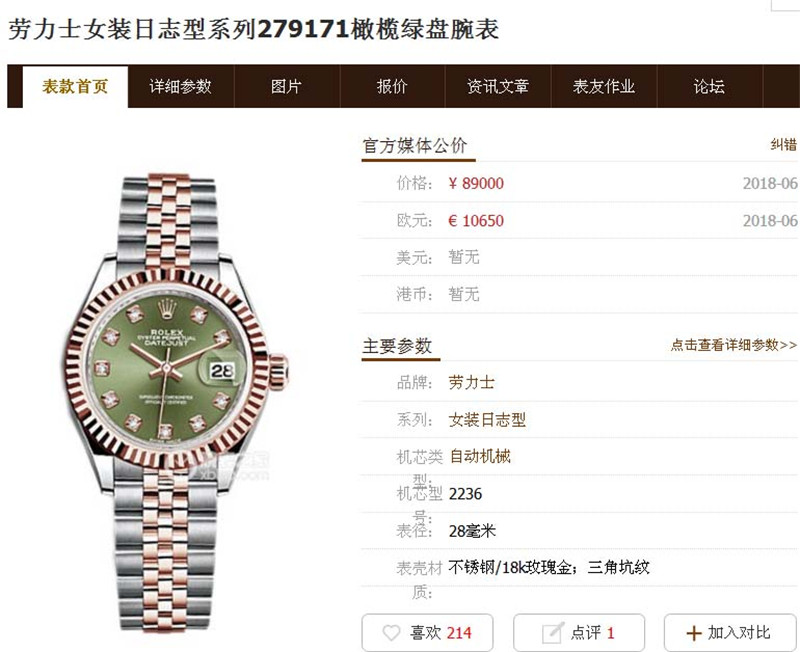The height and width of the screenshot is (652, 800).
Task: Go to the 资讯文章 tab
Action: 498,87
